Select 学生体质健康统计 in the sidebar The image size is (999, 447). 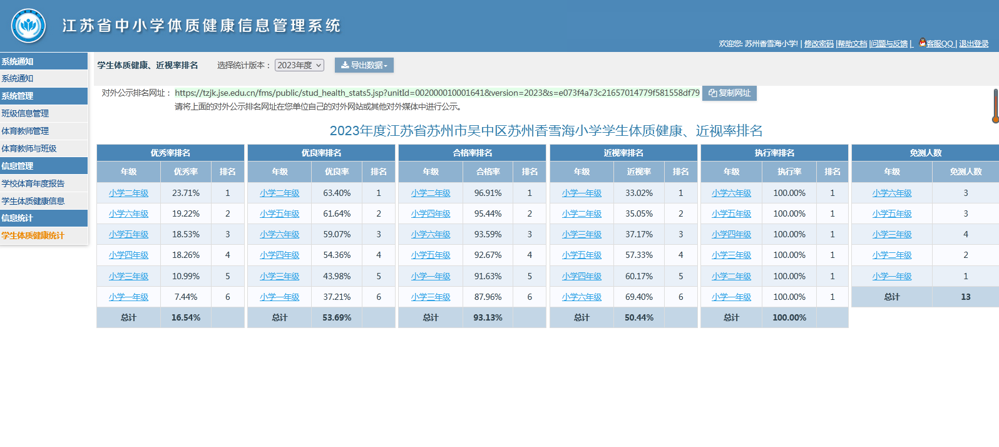point(44,236)
